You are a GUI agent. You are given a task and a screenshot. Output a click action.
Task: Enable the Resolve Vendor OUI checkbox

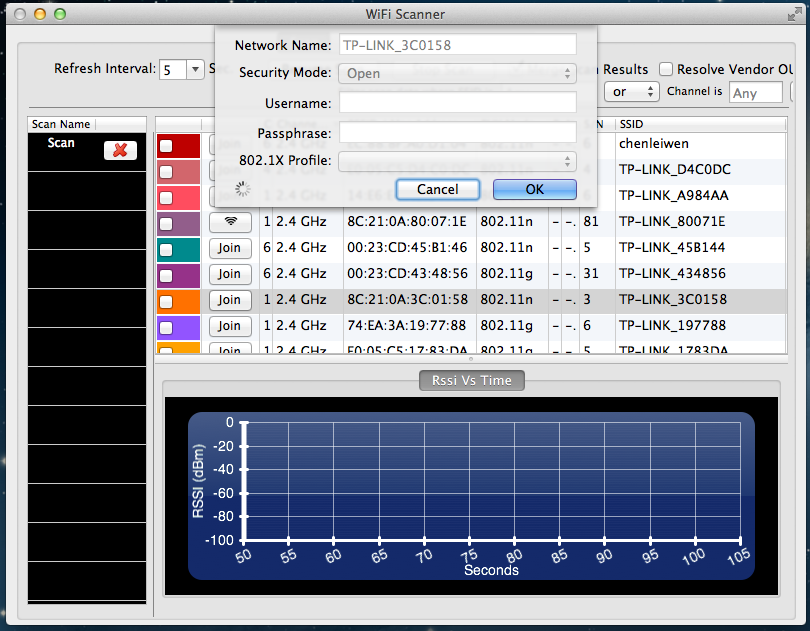coord(666,69)
